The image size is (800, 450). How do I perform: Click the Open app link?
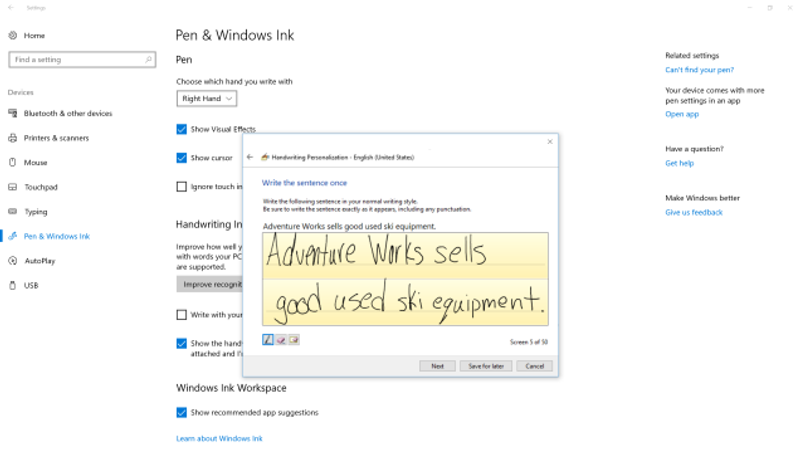682,114
